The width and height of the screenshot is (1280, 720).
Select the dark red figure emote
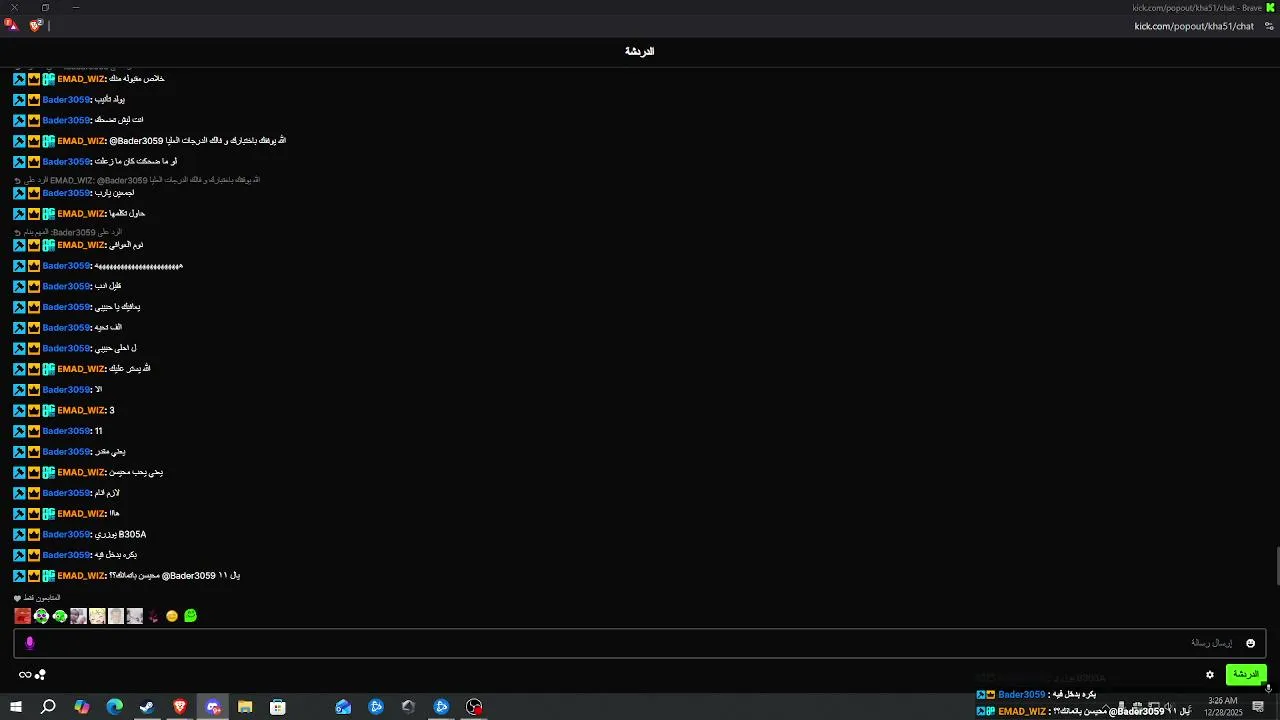click(153, 616)
